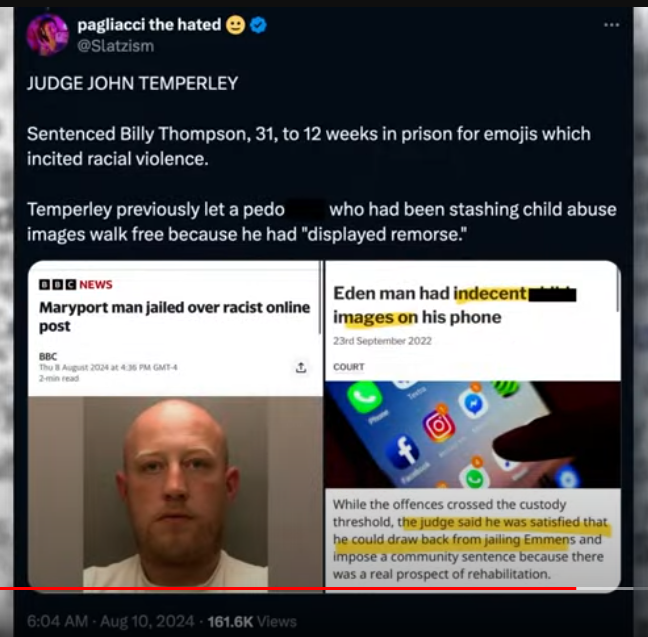Click the JUDGE JOHN TEMPERLEY tweet text
The image size is (648, 637).
133,83
